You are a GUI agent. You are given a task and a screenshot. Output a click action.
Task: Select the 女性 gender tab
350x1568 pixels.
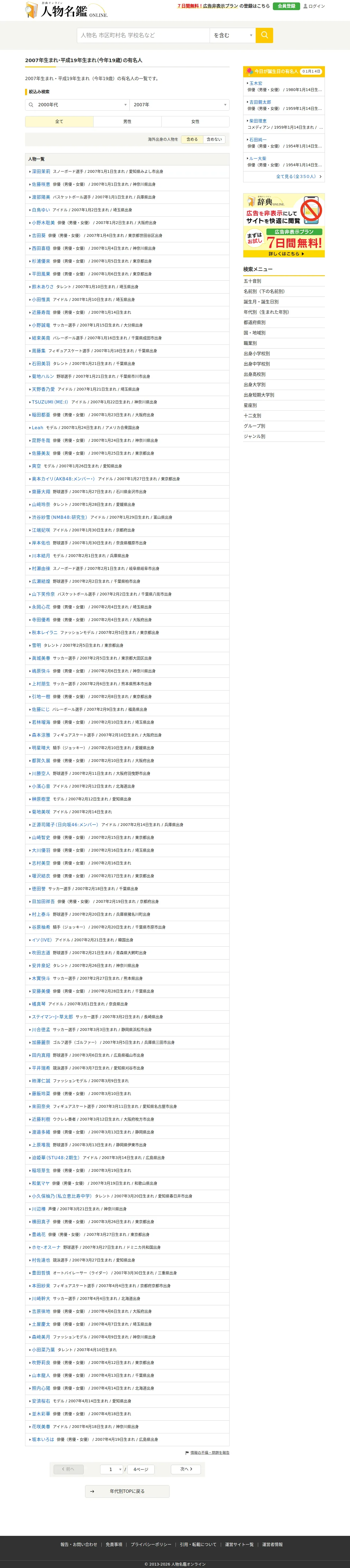pyautogui.click(x=195, y=122)
